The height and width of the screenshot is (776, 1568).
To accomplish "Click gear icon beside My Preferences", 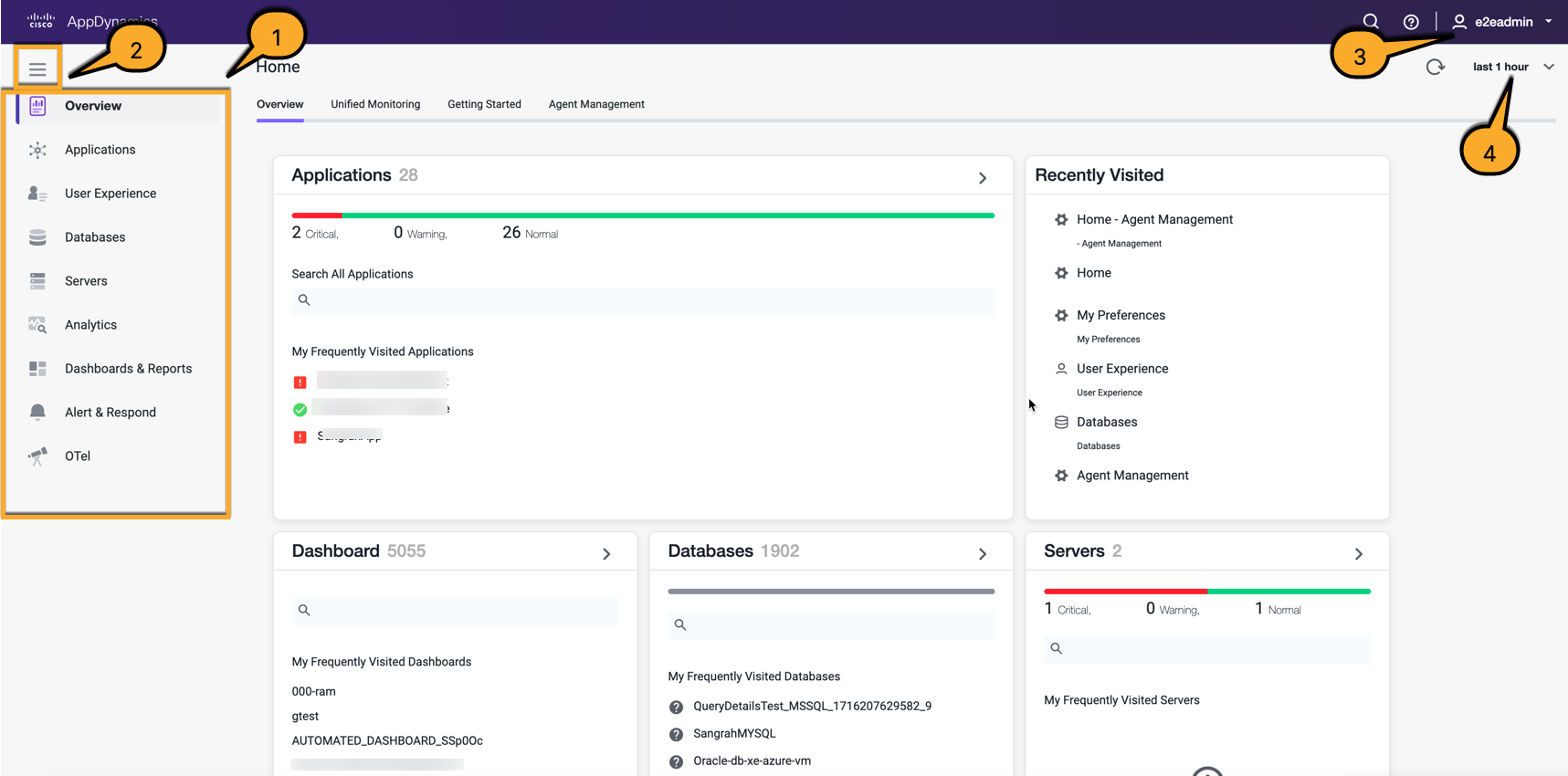I will coord(1061,316).
